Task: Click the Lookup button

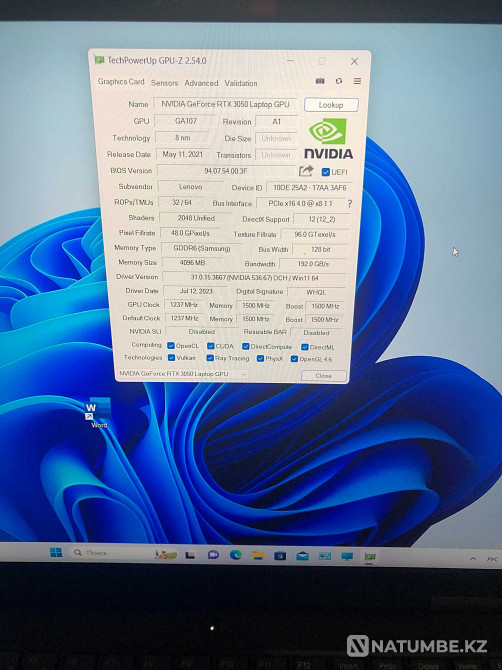Action: [331, 105]
